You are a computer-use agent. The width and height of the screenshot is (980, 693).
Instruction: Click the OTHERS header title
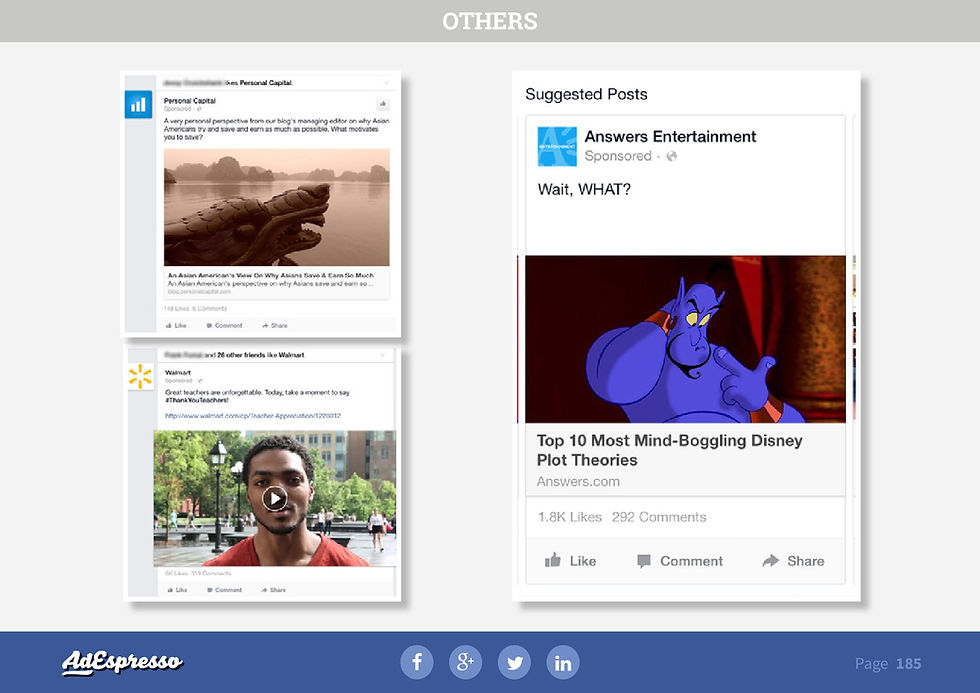490,21
